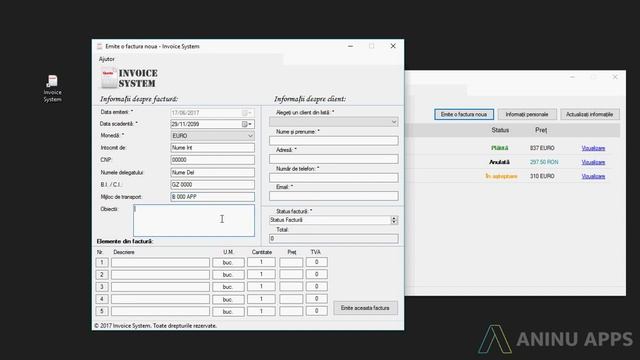Click the Emite această factură button
This screenshot has height=360, width=640.
click(365, 308)
